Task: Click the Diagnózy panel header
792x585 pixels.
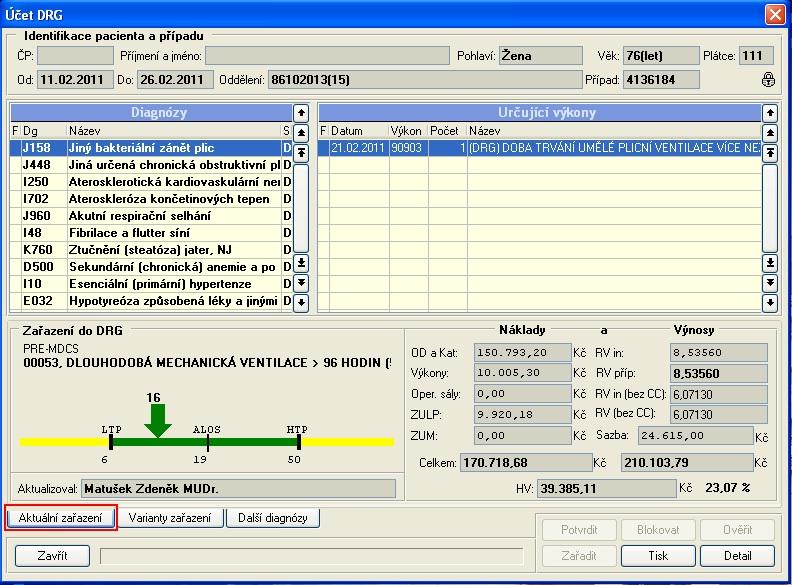Action: tap(152, 113)
